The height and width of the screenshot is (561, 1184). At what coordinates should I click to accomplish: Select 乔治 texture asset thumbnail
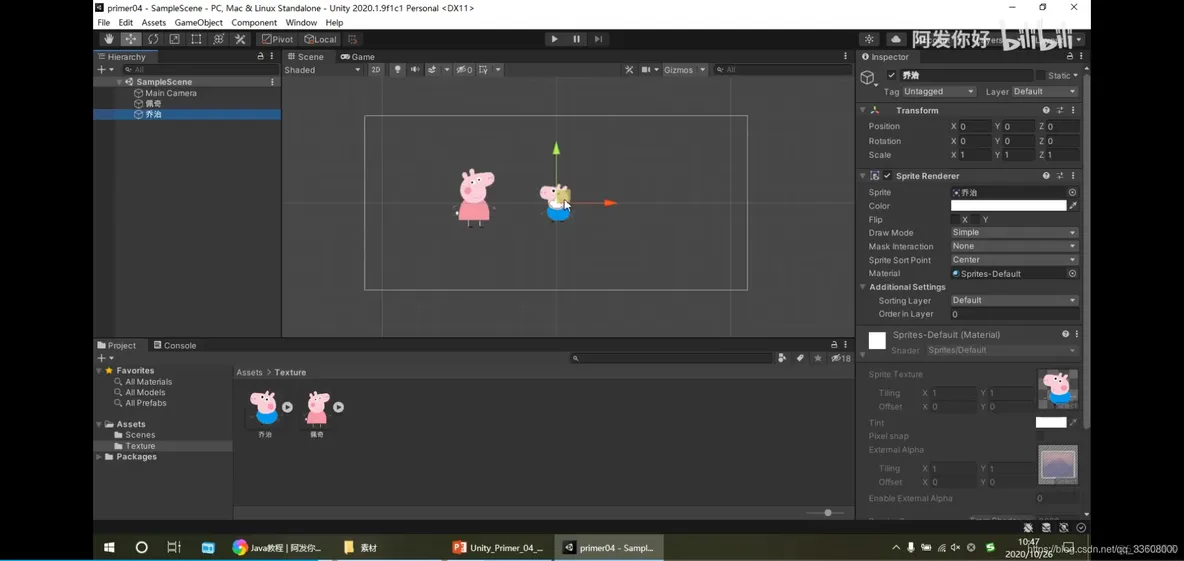tap(265, 408)
